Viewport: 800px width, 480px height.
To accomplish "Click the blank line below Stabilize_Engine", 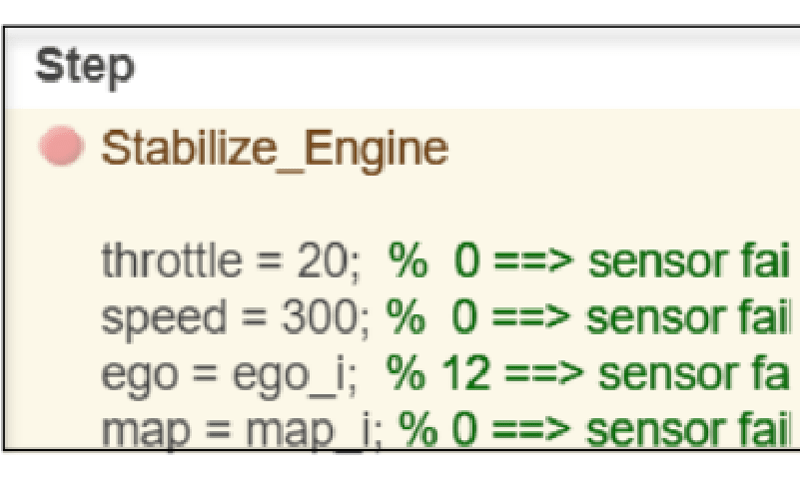I will point(400,205).
